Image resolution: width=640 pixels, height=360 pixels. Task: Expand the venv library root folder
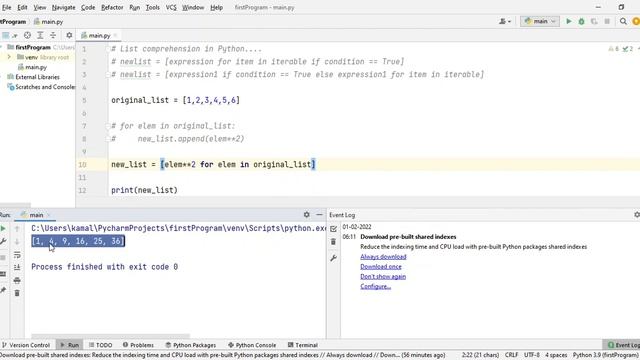coord(9,57)
